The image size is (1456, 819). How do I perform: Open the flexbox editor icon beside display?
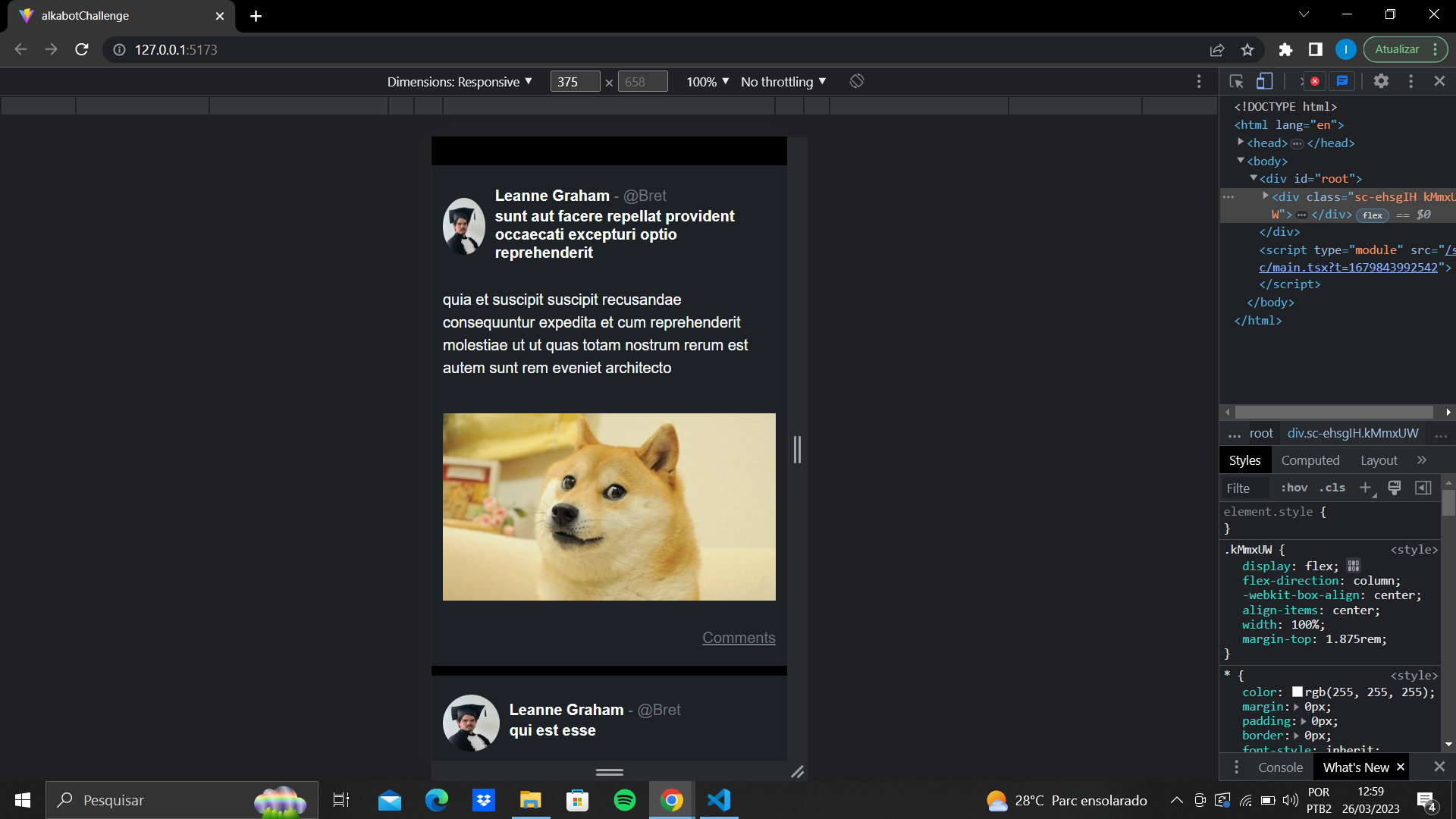click(1354, 566)
